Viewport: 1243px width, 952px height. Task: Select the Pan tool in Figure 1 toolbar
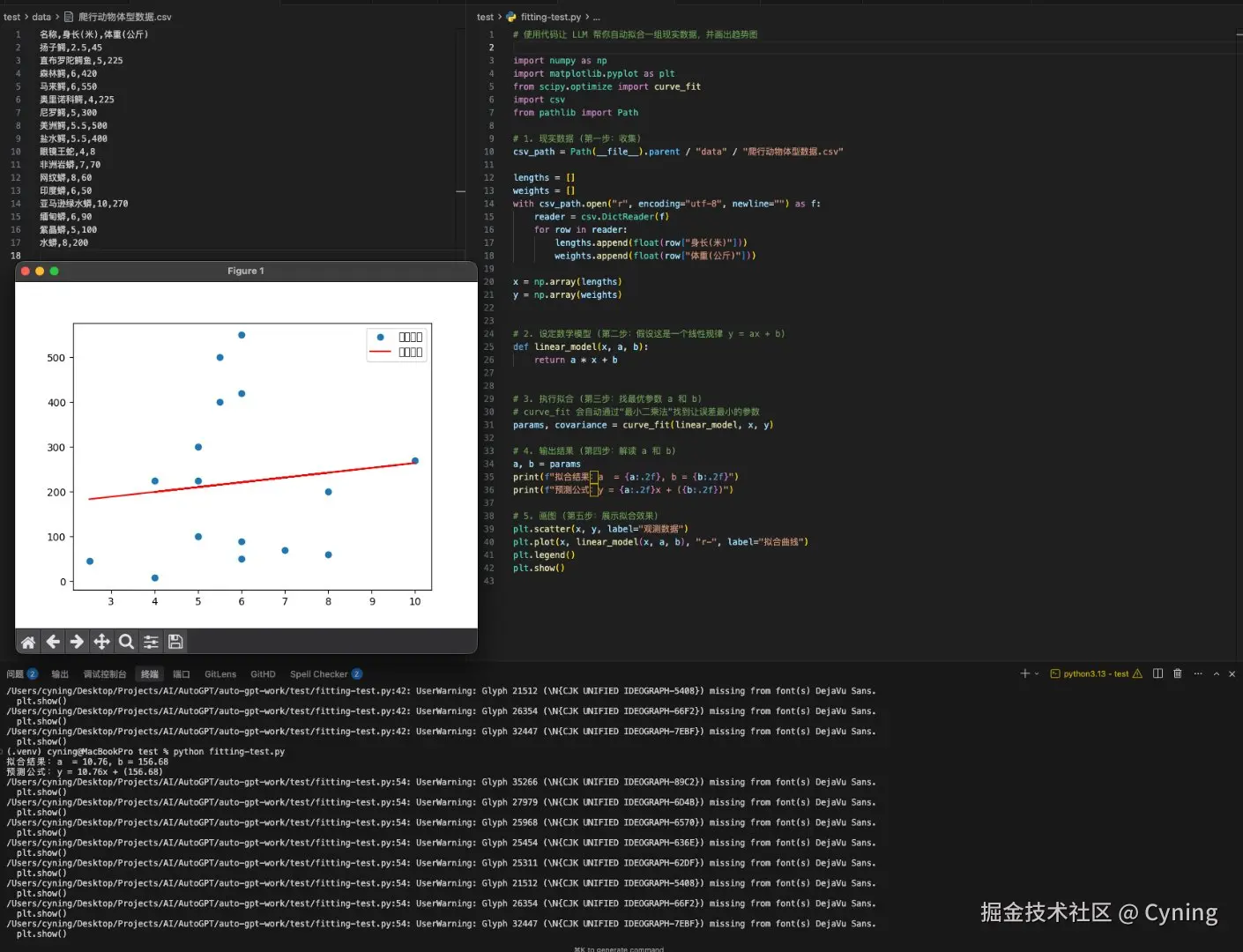(x=101, y=642)
